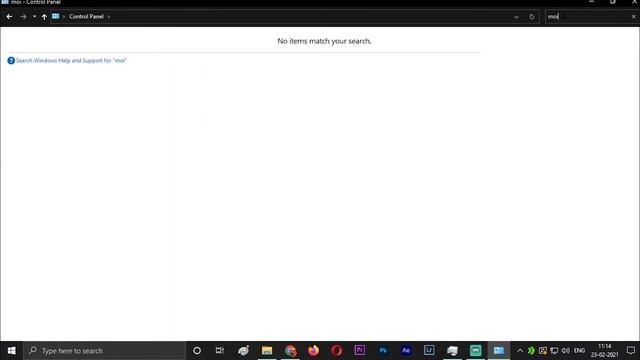The width and height of the screenshot is (640, 360).
Task: Restore down the Control Panel window
Action: [613, 2]
